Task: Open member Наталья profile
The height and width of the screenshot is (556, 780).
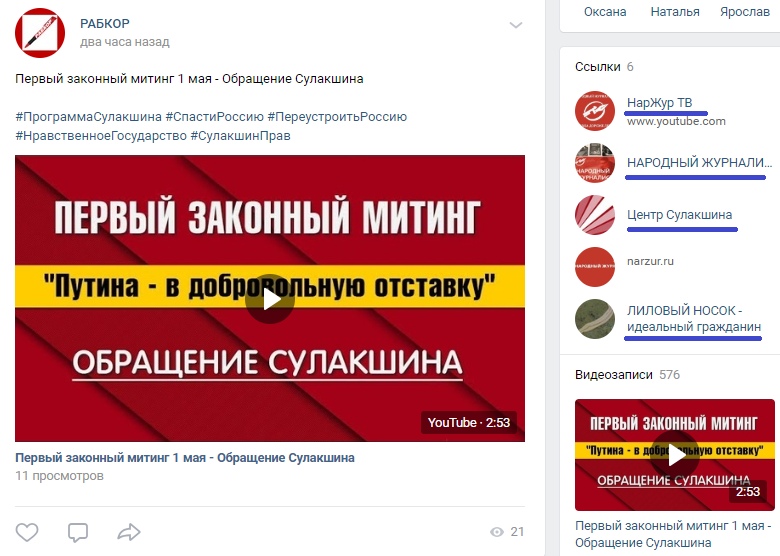Action: coord(675,11)
